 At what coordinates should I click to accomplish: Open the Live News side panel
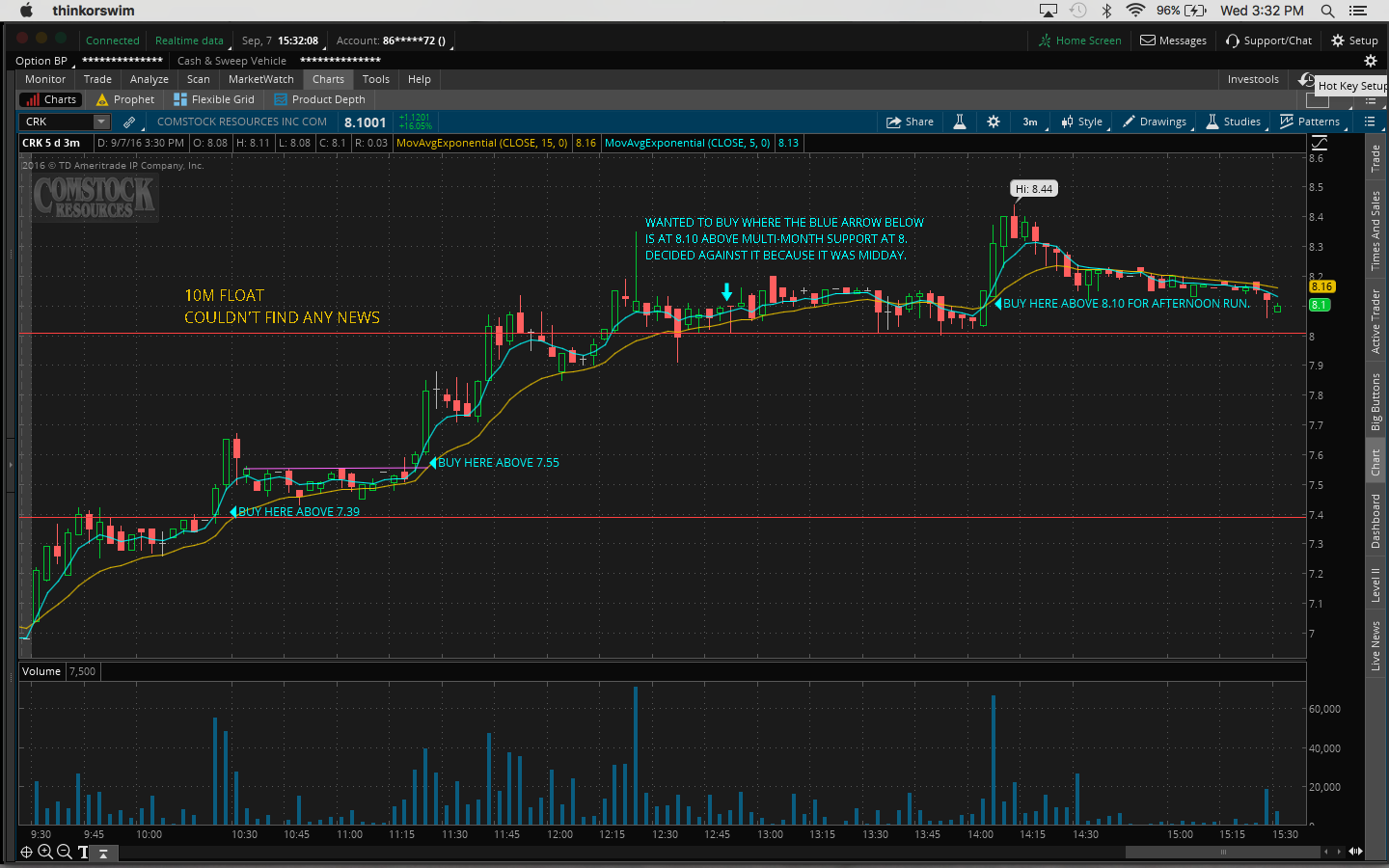(1375, 645)
